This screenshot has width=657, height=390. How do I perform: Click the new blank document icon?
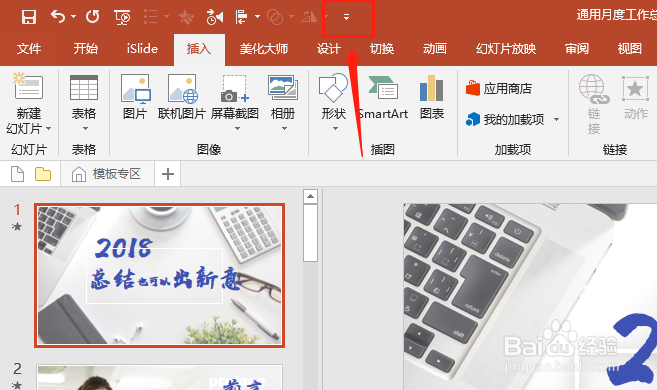point(17,174)
